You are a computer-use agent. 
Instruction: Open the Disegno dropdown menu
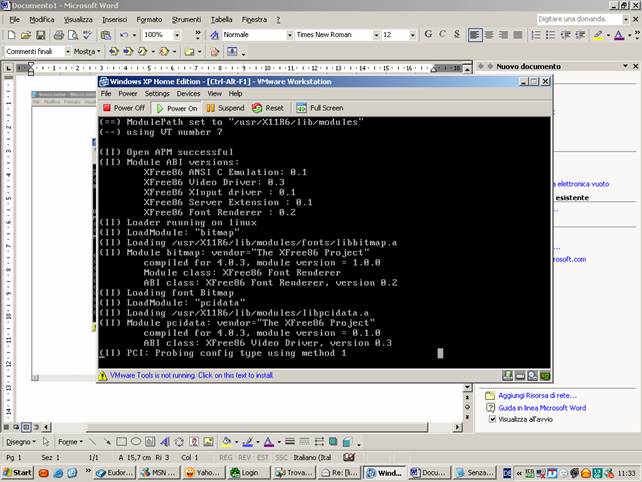coord(21,442)
